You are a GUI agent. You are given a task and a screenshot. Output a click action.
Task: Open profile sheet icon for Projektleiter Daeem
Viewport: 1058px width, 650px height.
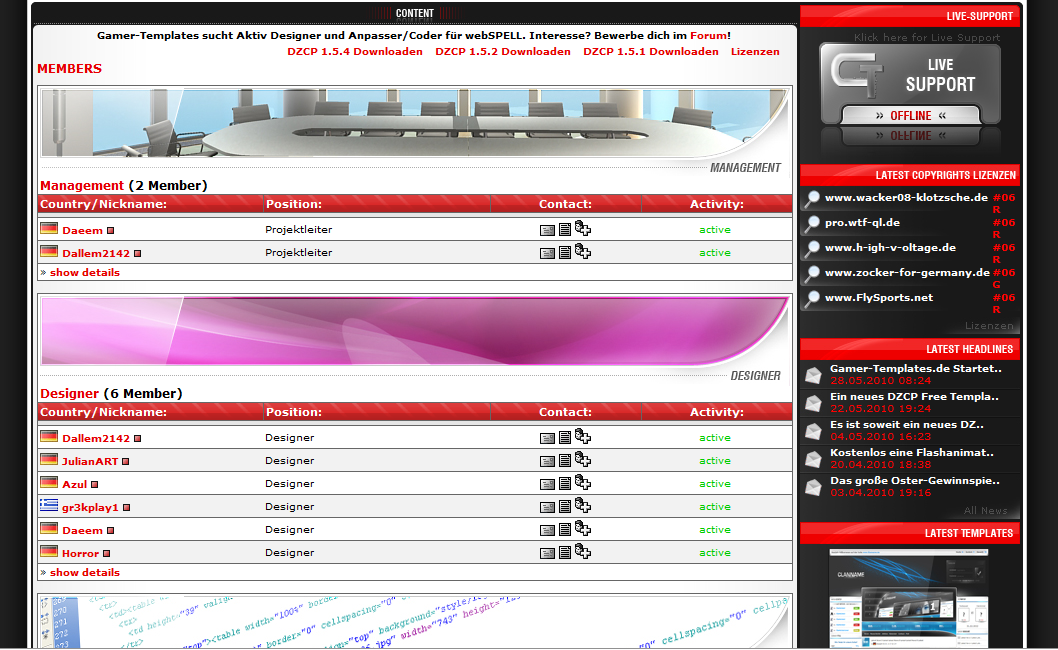click(565, 229)
